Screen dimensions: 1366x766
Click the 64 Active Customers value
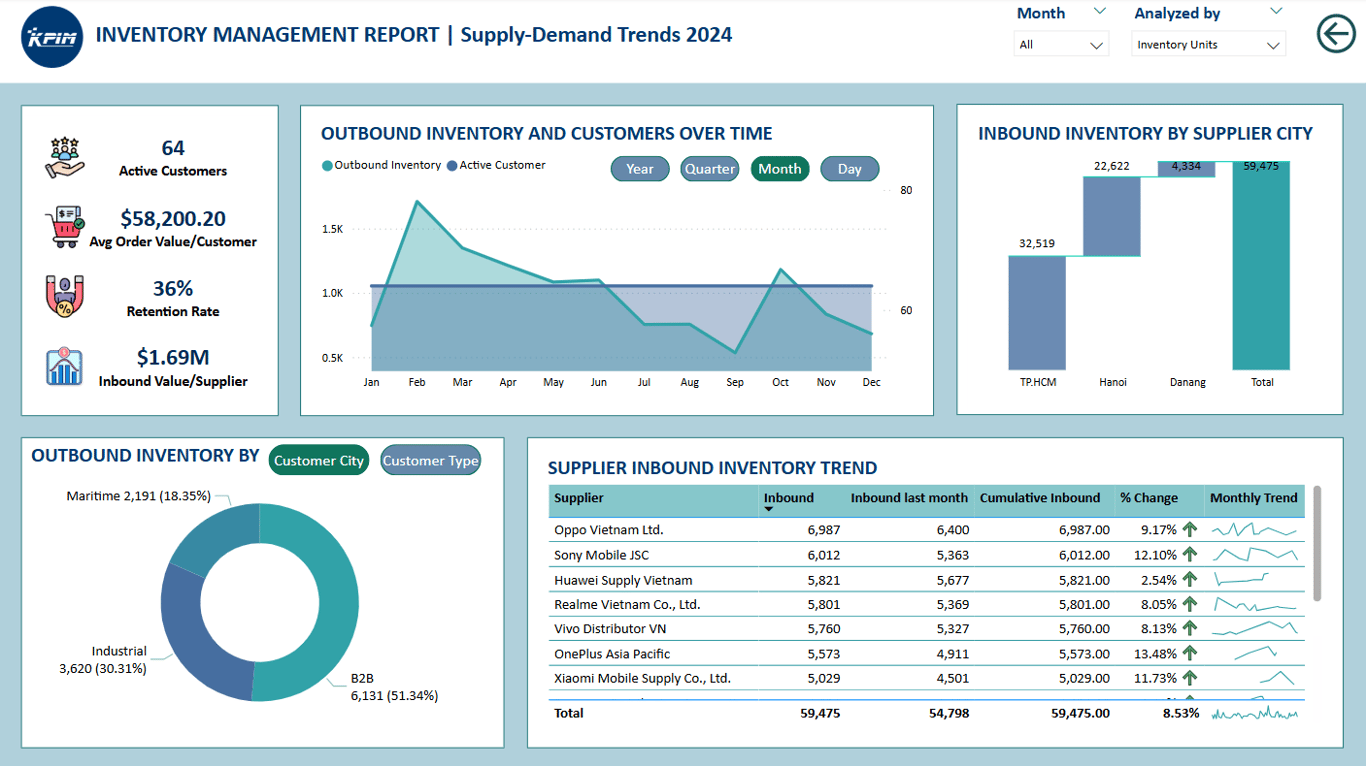[x=173, y=148]
